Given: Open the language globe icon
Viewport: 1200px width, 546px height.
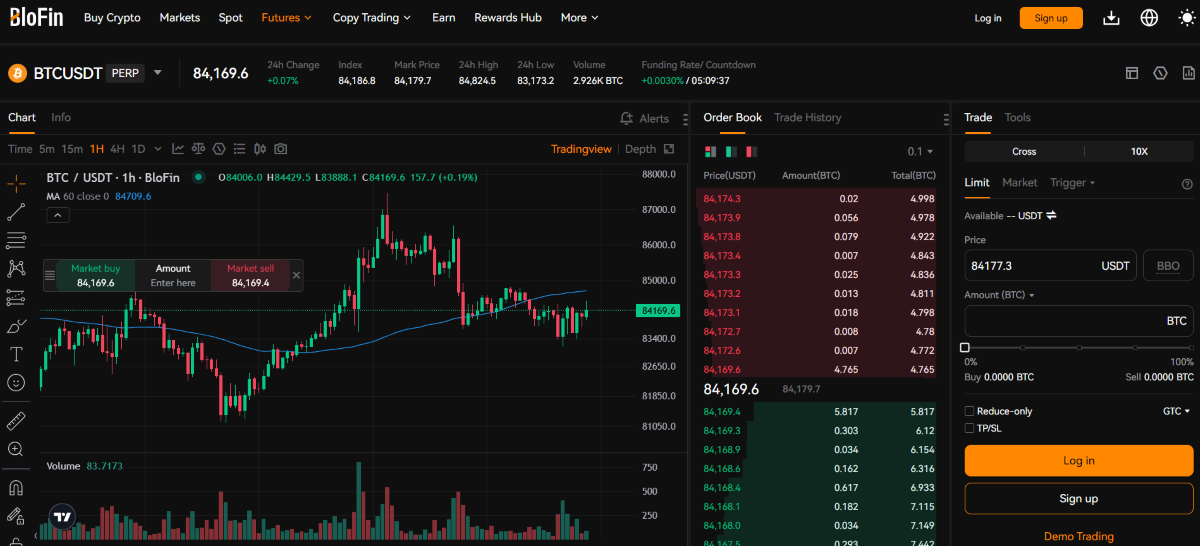Looking at the screenshot, I should (x=1149, y=18).
